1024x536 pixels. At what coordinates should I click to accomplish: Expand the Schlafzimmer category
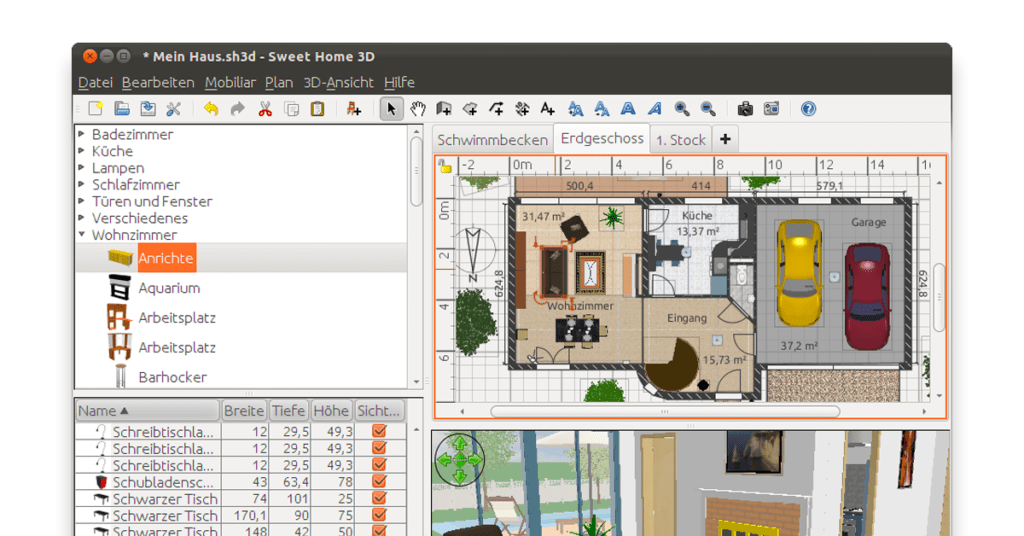click(x=82, y=184)
